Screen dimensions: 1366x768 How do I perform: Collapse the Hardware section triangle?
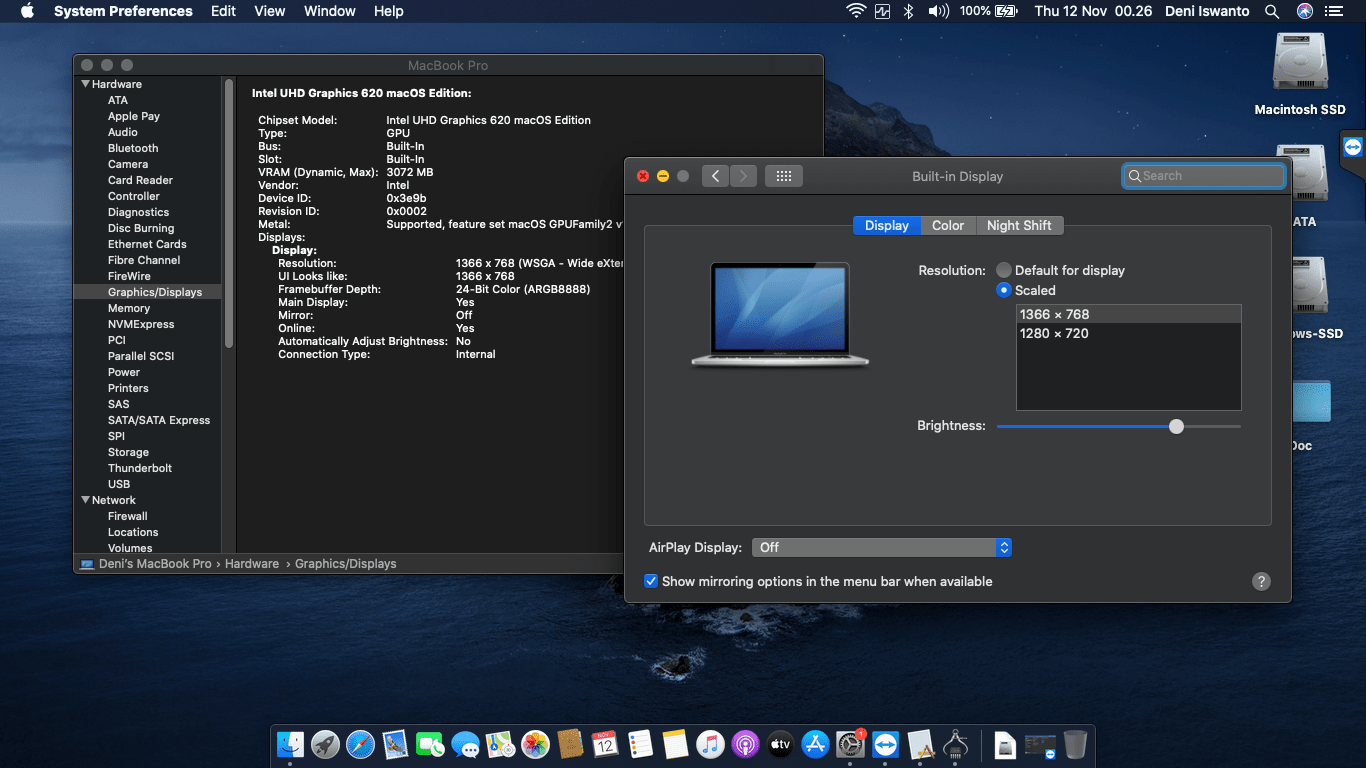click(x=86, y=84)
